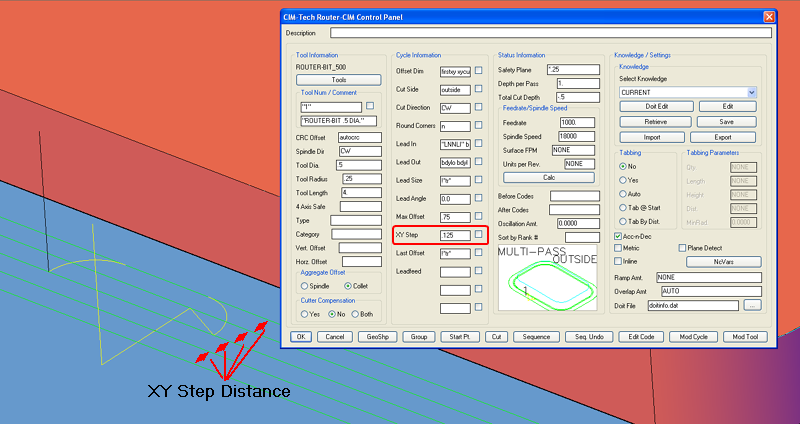Click the Calc button
This screenshot has width=800, height=424.
549,178
